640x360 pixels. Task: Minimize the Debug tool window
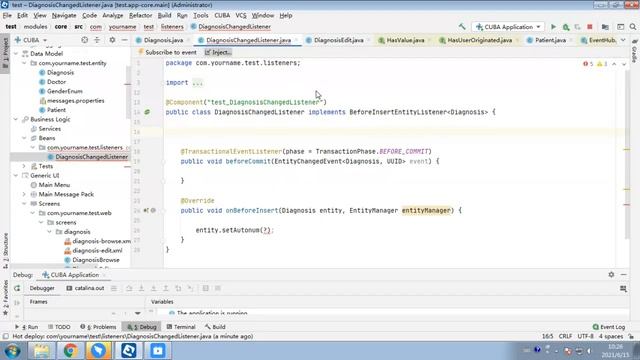624,275
